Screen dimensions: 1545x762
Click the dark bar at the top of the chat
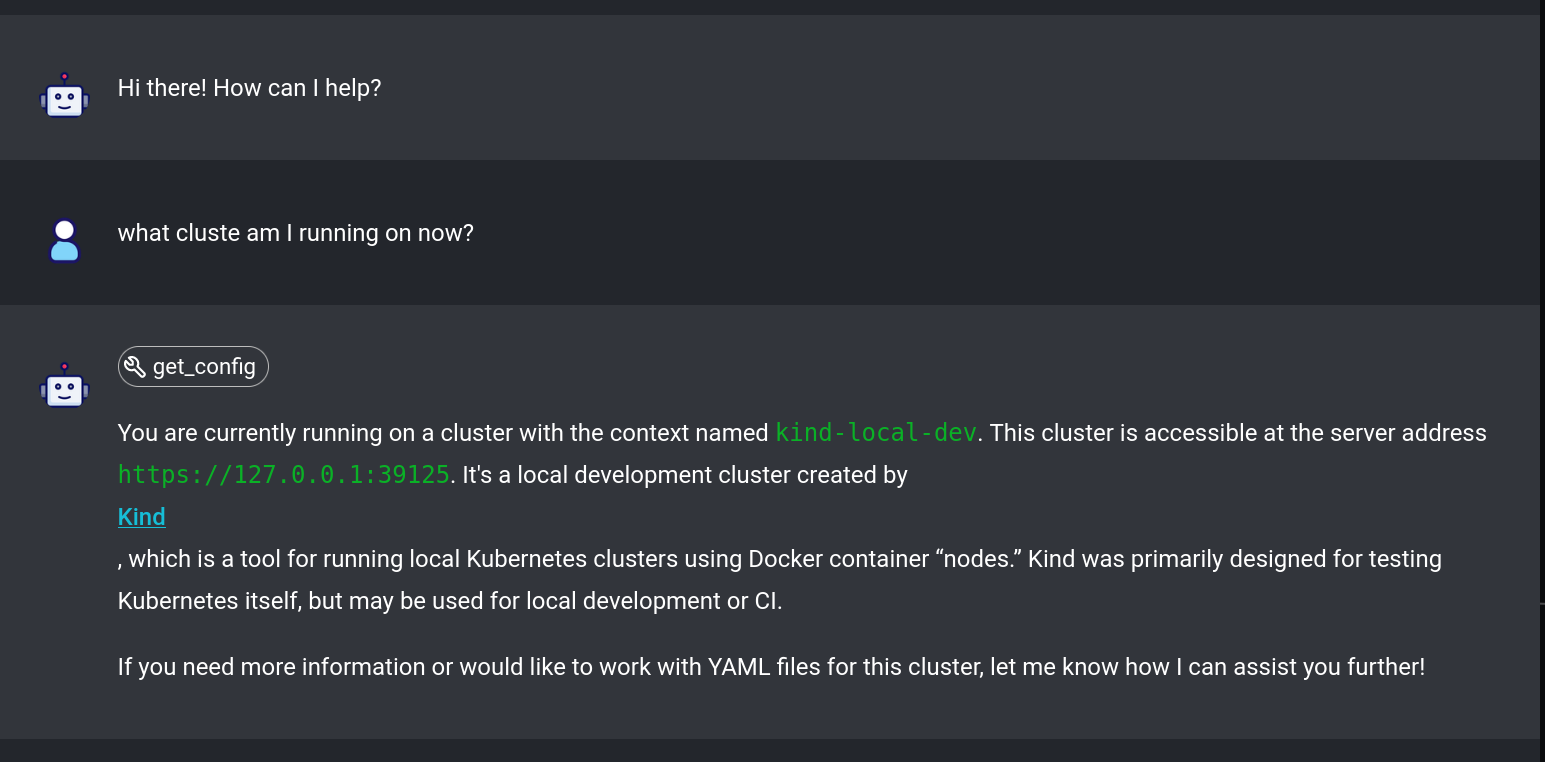(x=772, y=8)
